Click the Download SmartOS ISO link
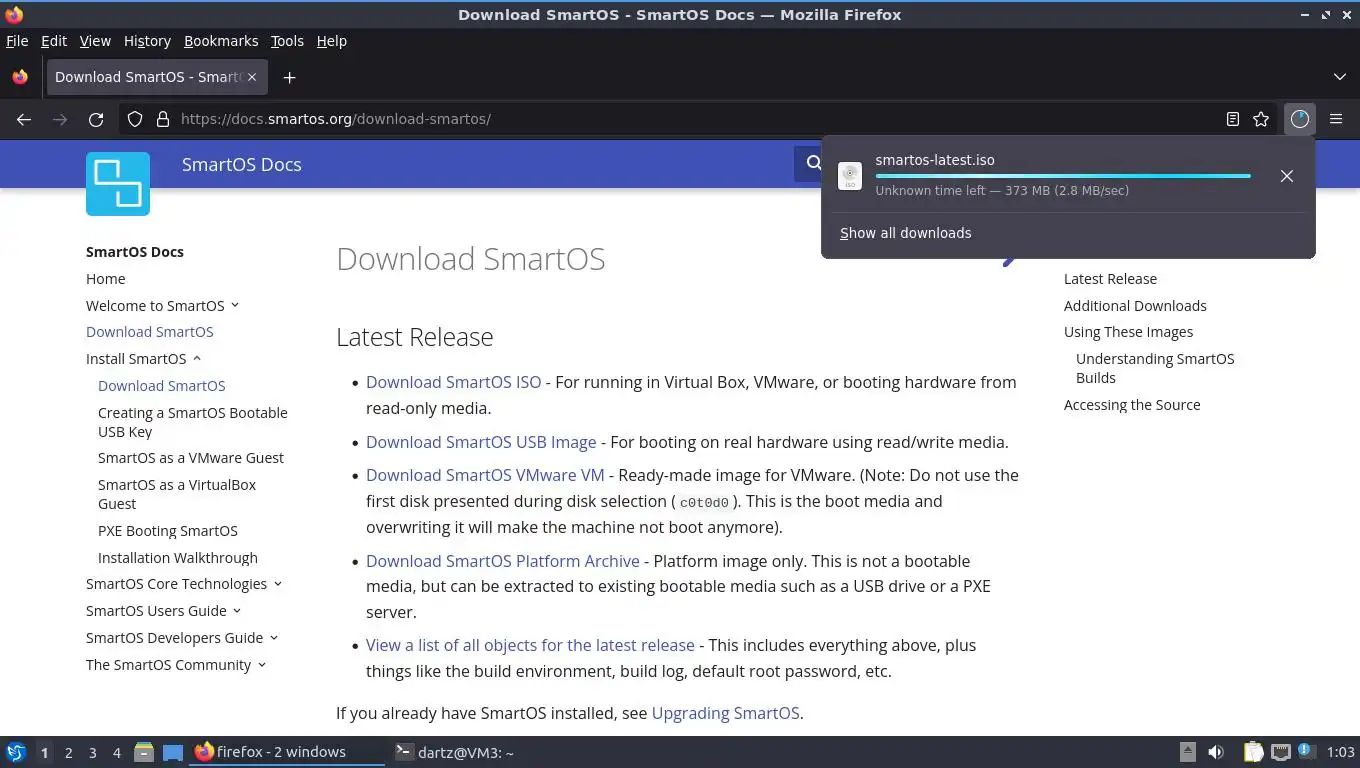The height and width of the screenshot is (768, 1360). click(x=453, y=382)
